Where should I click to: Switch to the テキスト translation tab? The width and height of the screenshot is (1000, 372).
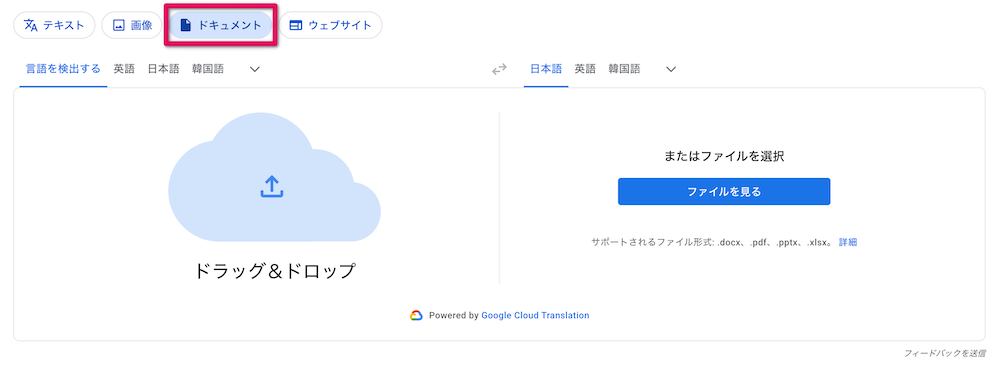coord(54,26)
